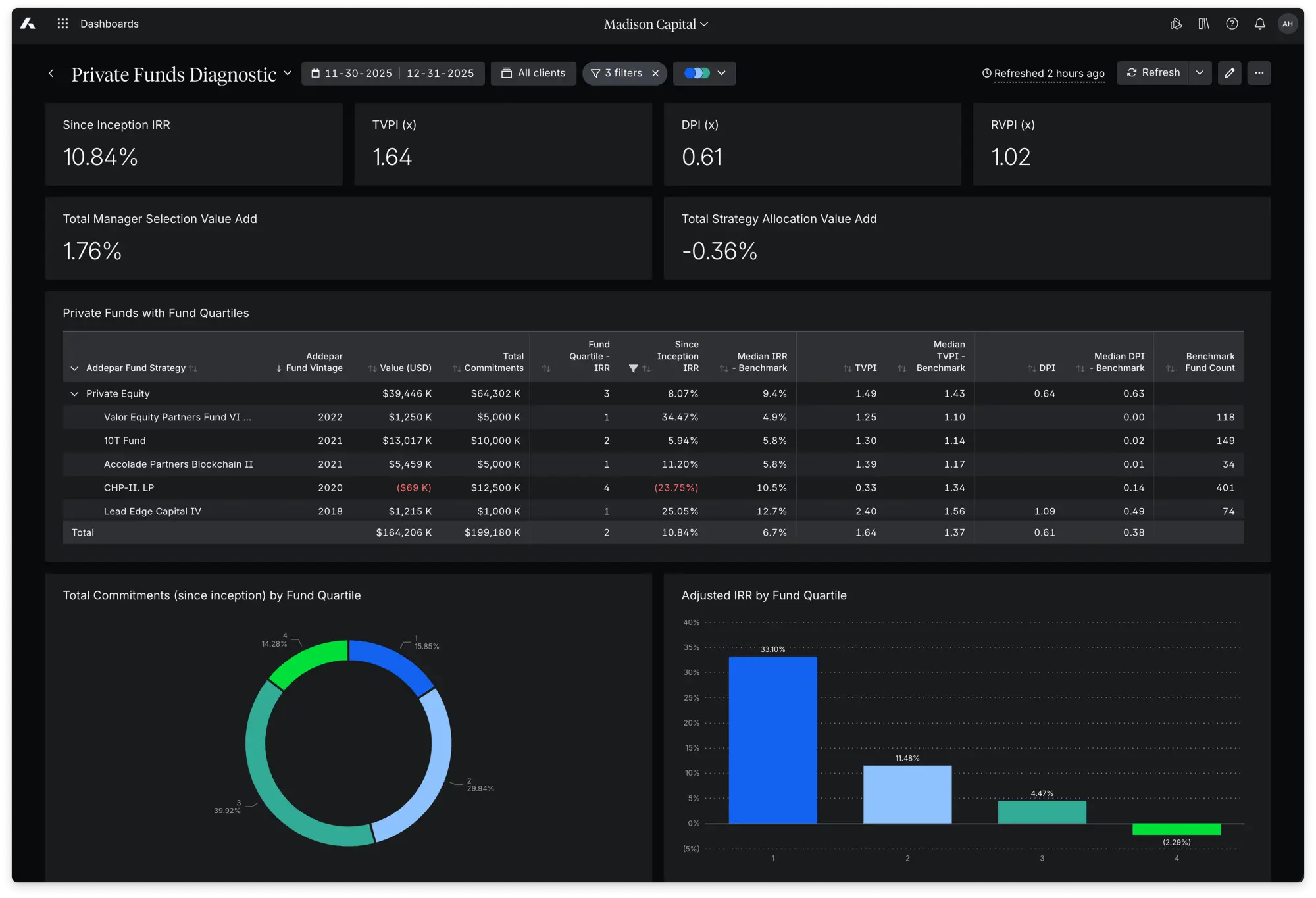Set the start date 11-30-2025
1316x898 pixels.
(x=358, y=73)
